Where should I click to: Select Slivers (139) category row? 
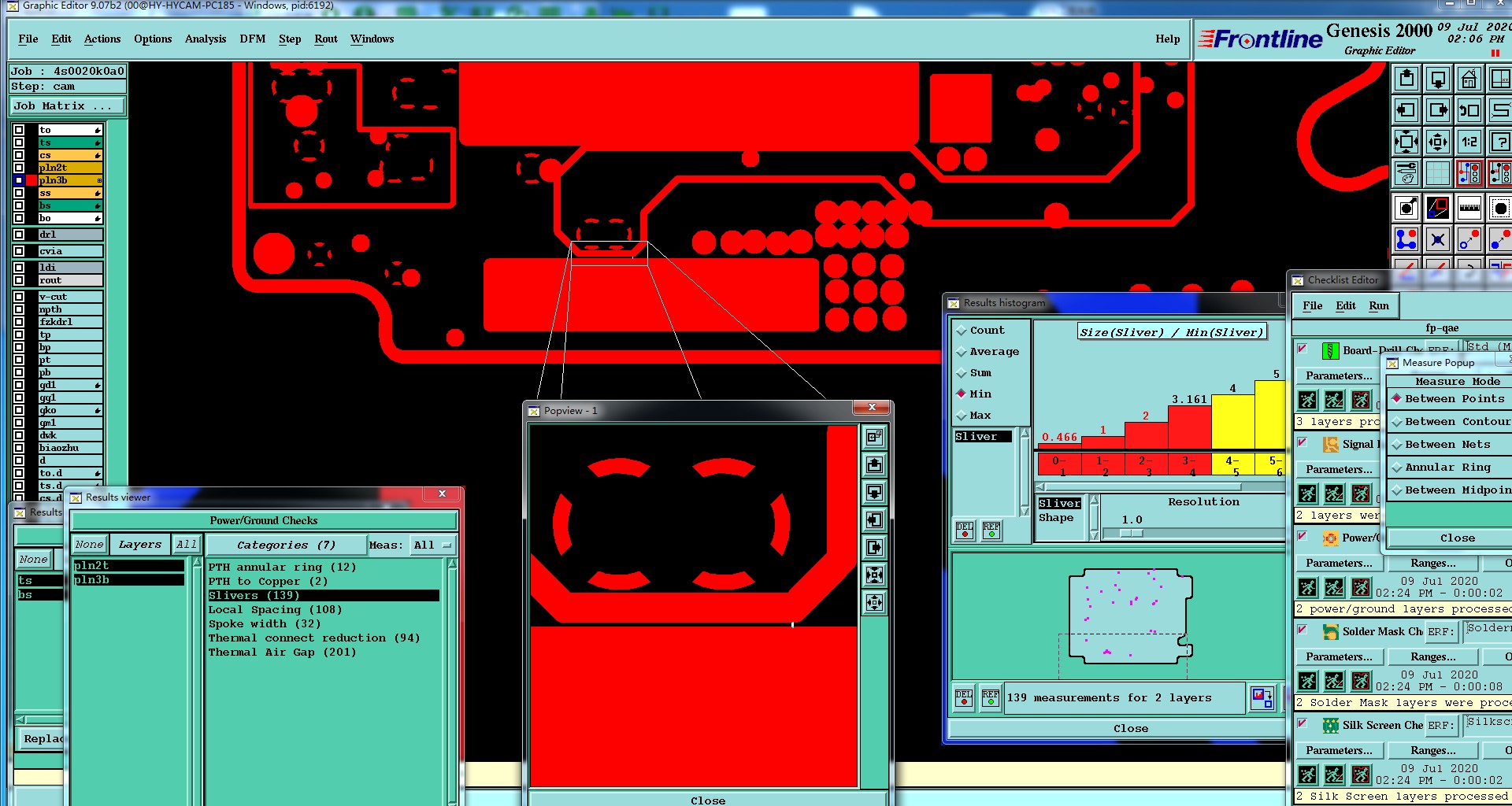pyautogui.click(x=324, y=596)
